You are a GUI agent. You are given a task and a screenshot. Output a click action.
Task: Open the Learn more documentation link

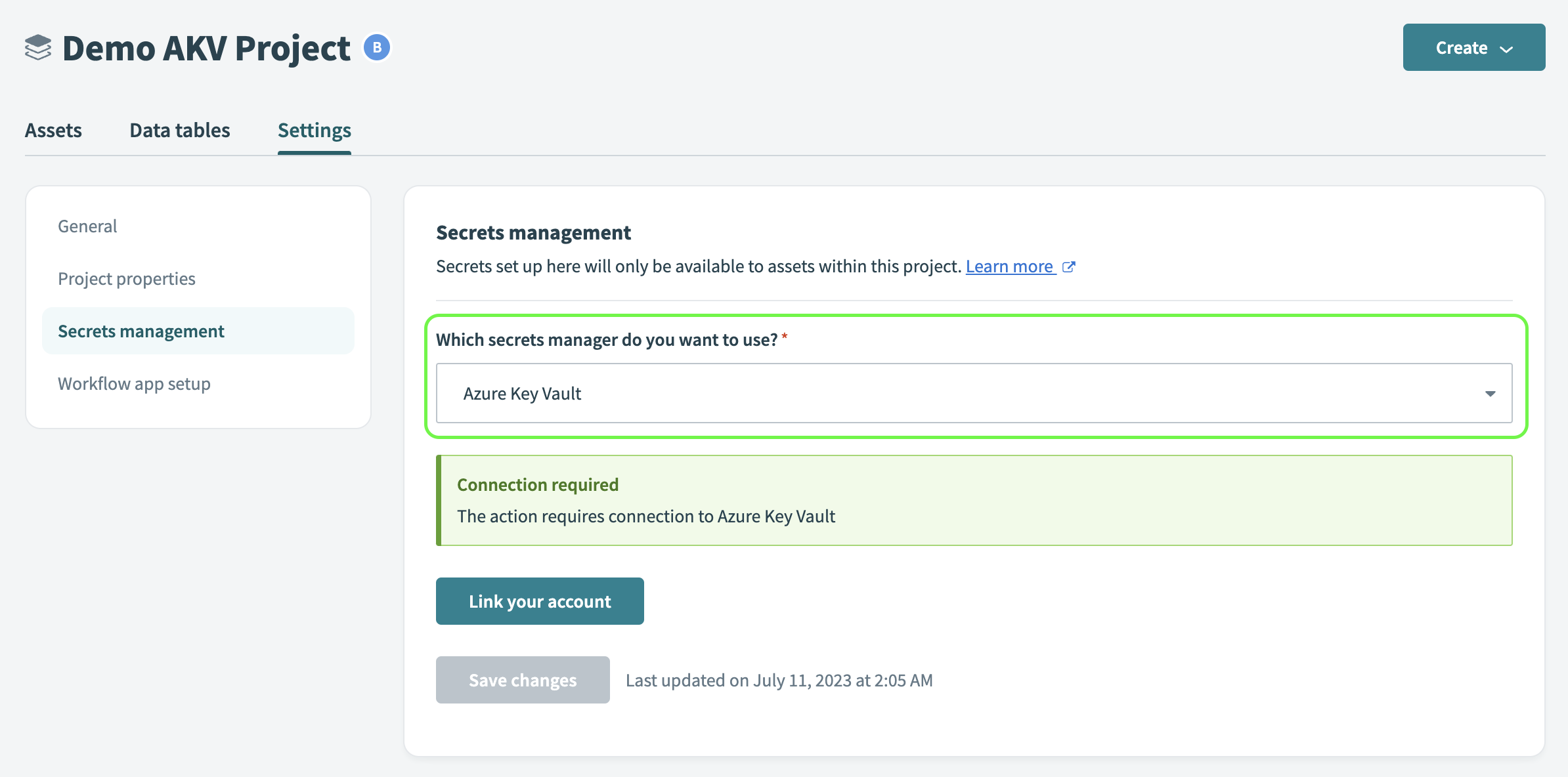1010,266
